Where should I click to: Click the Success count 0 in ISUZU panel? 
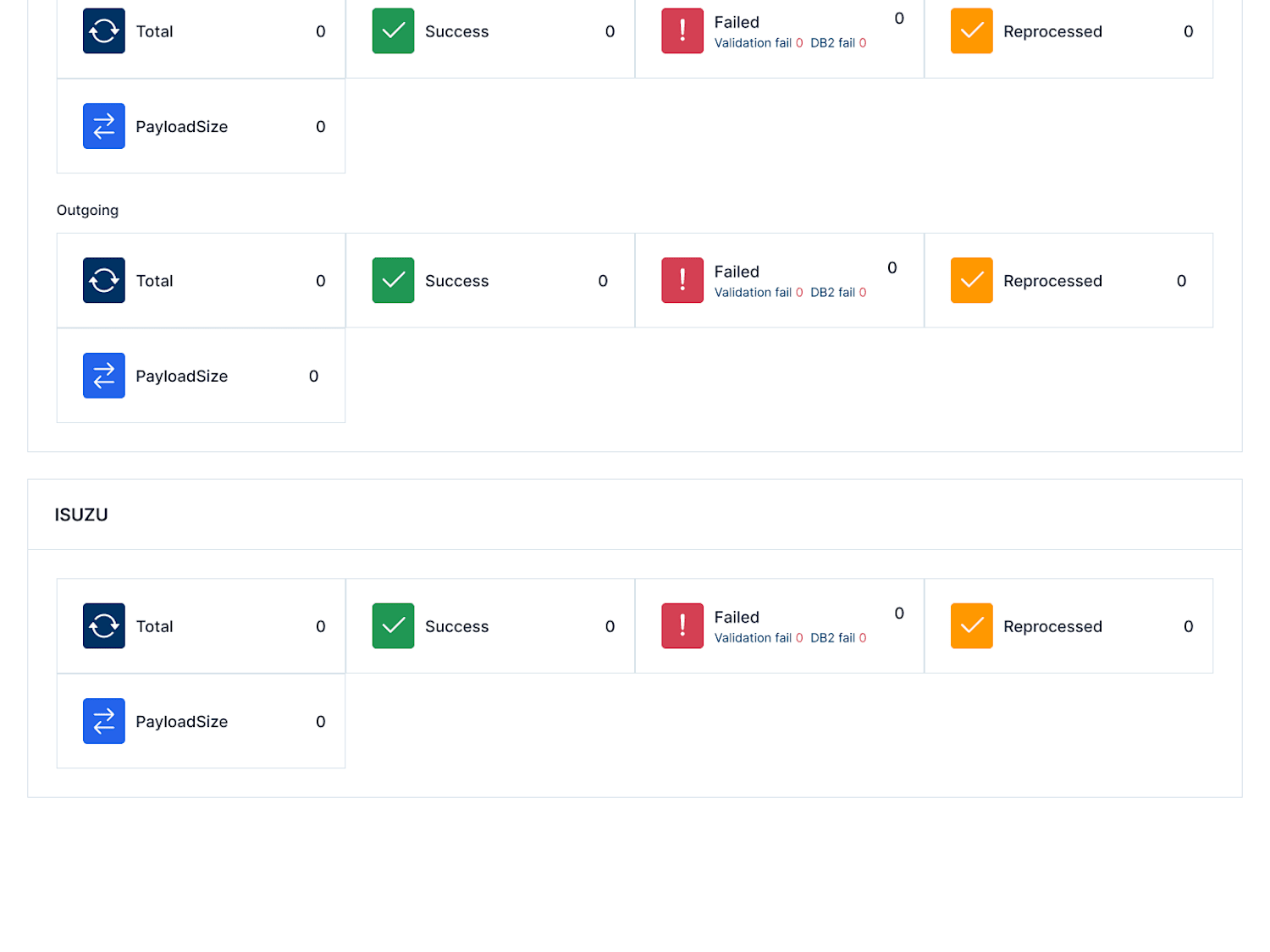pyautogui.click(x=610, y=626)
